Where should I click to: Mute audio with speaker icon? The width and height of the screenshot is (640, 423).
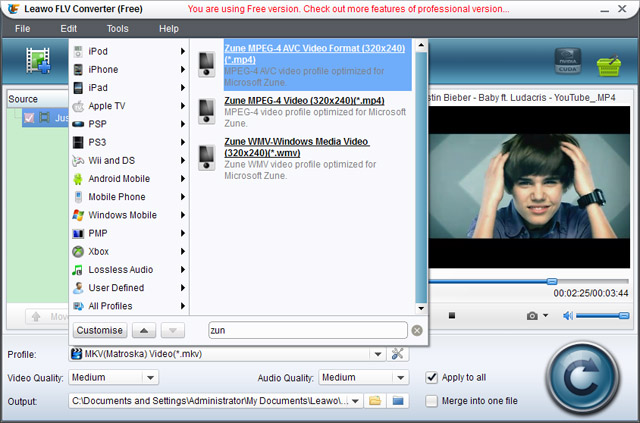click(568, 316)
